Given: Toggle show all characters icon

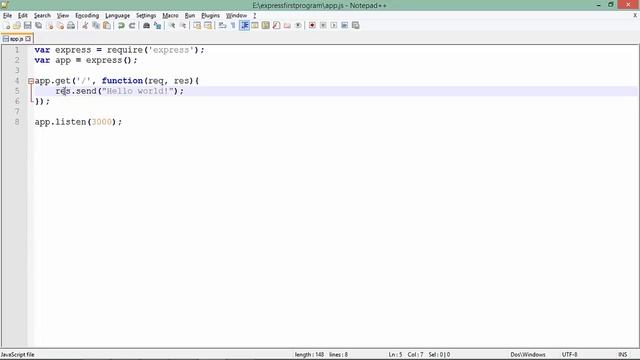Looking at the screenshot, I should pos(233,25).
